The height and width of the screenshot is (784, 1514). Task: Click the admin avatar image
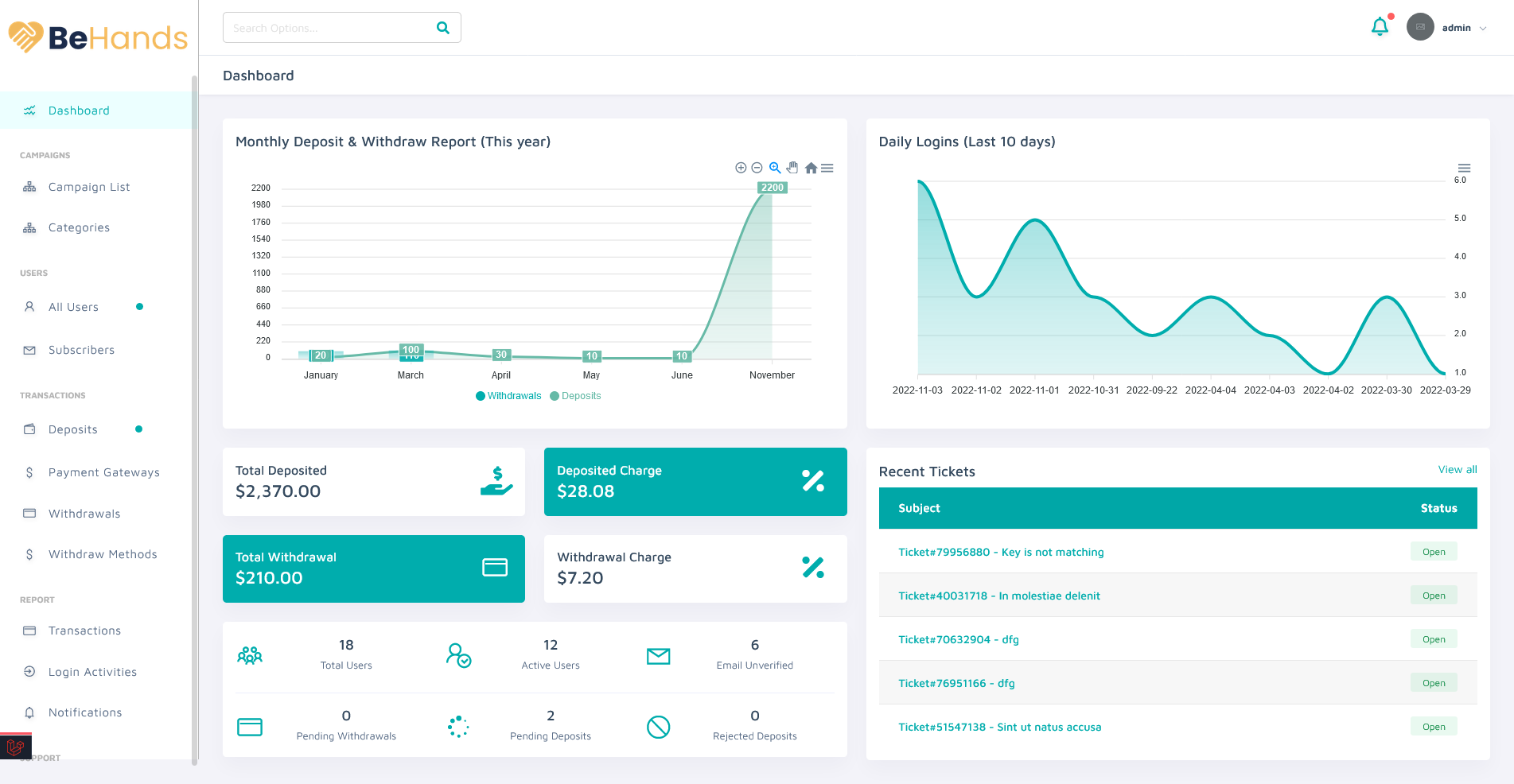[x=1420, y=27]
